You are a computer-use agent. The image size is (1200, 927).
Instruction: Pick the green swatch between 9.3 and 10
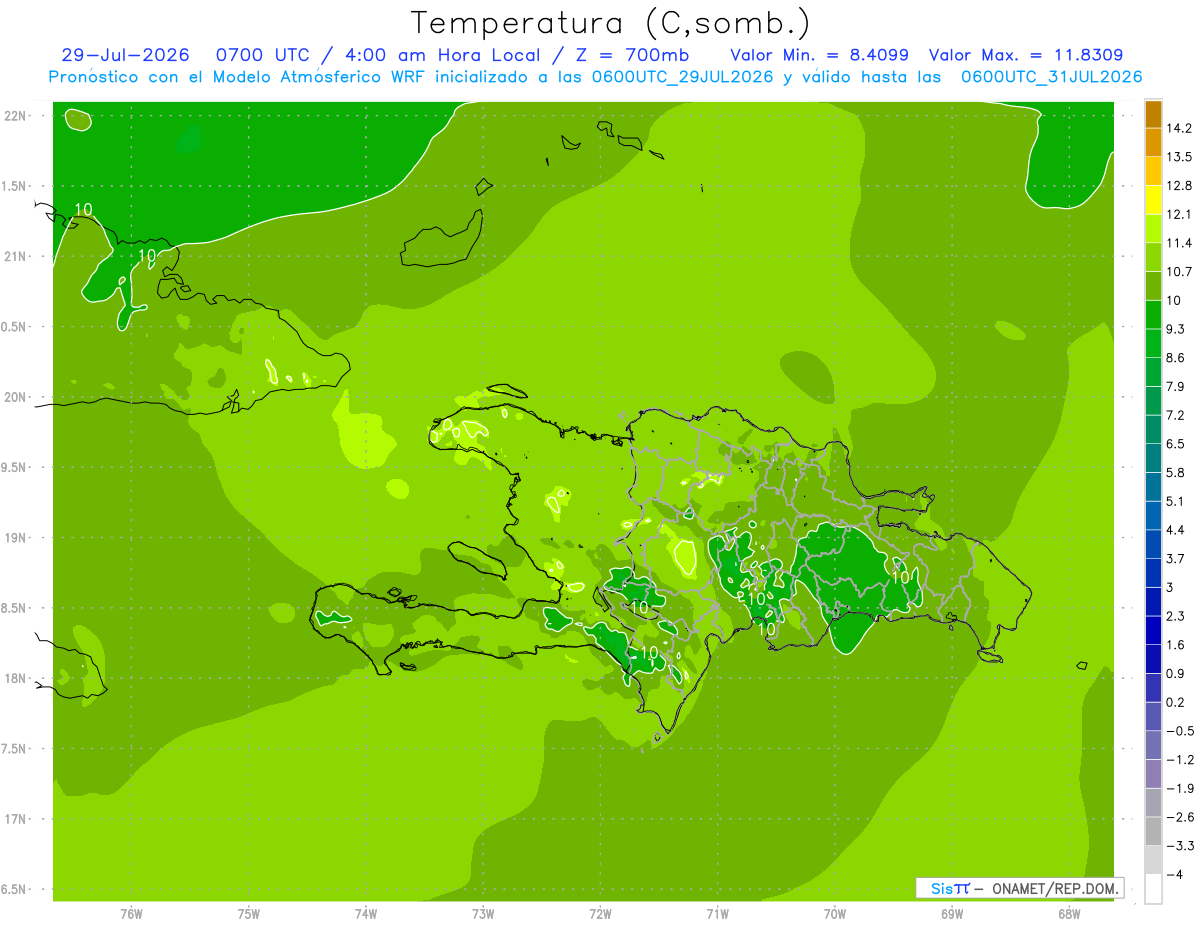(x=1153, y=315)
